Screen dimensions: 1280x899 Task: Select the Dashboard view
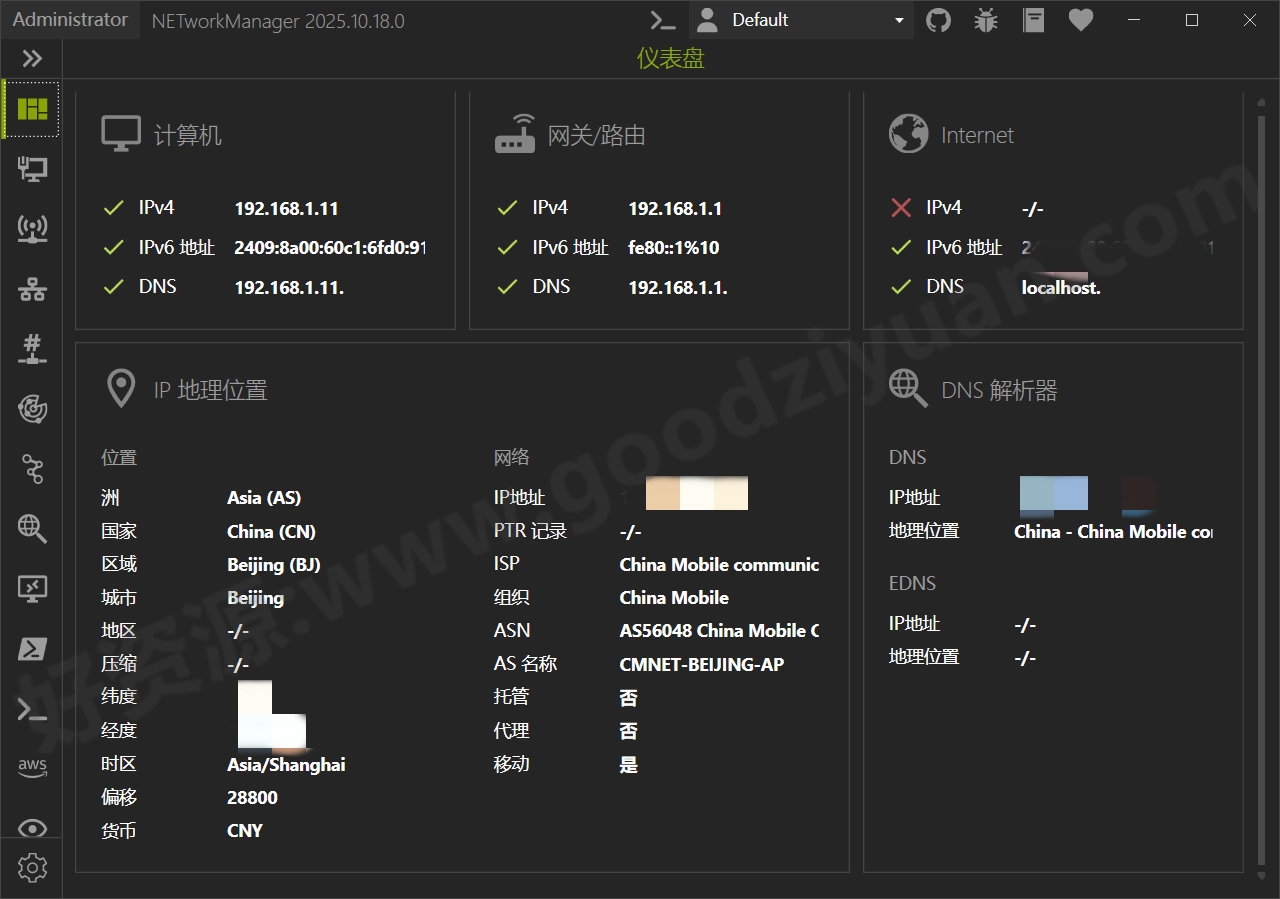pyautogui.click(x=31, y=109)
